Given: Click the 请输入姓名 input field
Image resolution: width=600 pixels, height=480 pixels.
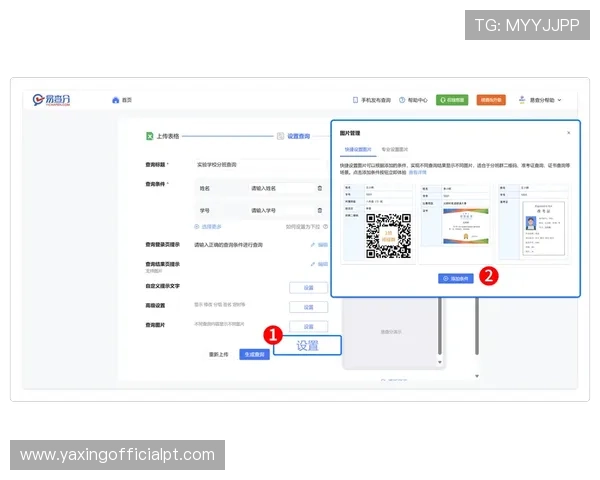Looking at the screenshot, I should [x=280, y=188].
